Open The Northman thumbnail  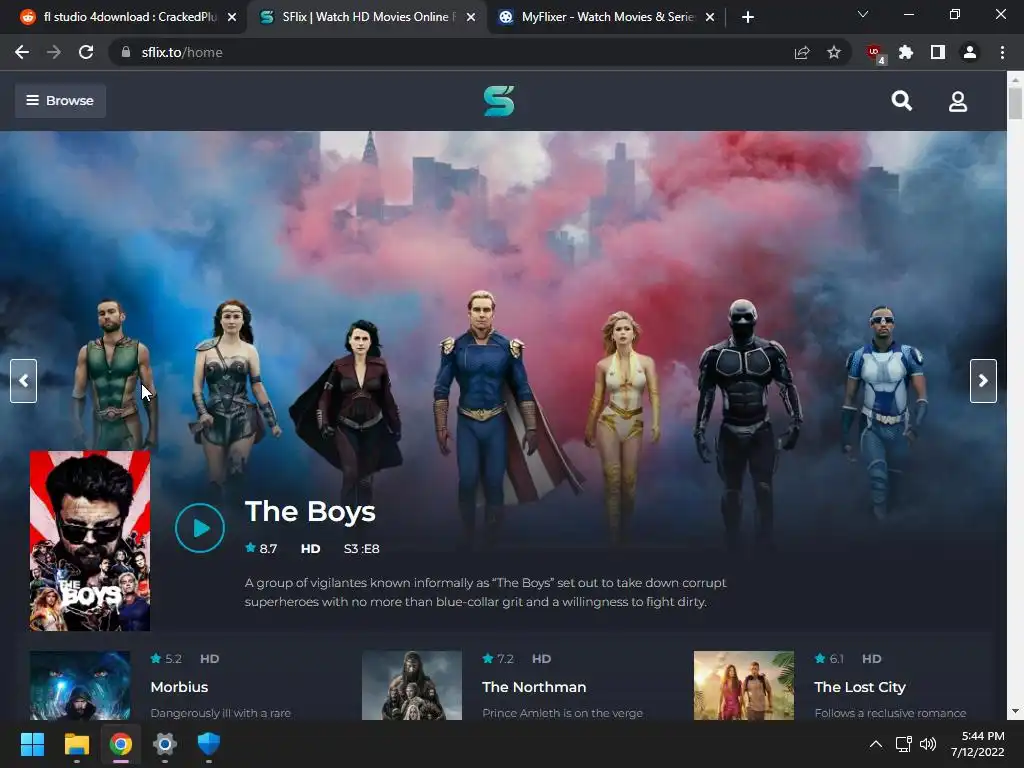pos(412,686)
